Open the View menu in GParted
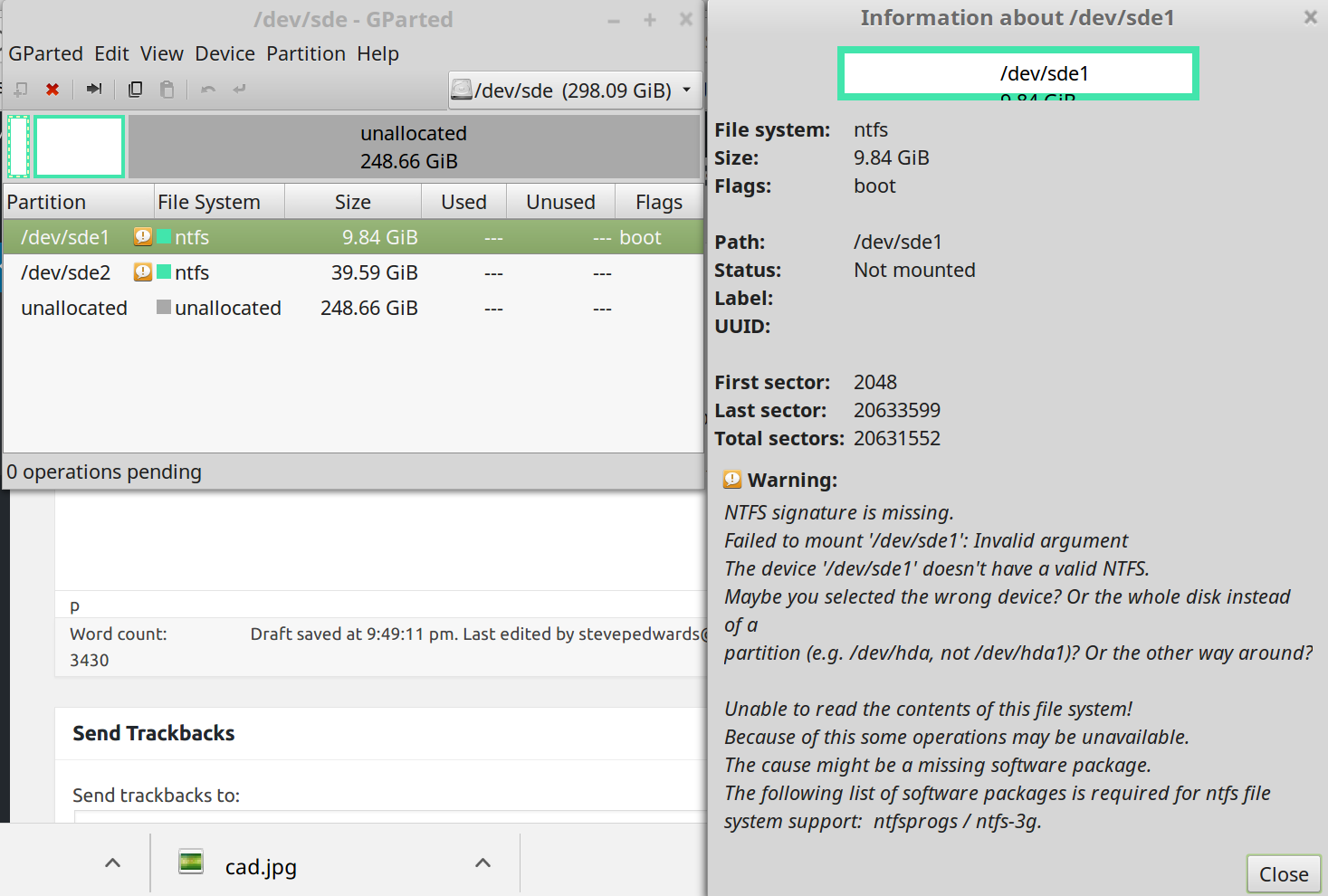 pos(161,54)
